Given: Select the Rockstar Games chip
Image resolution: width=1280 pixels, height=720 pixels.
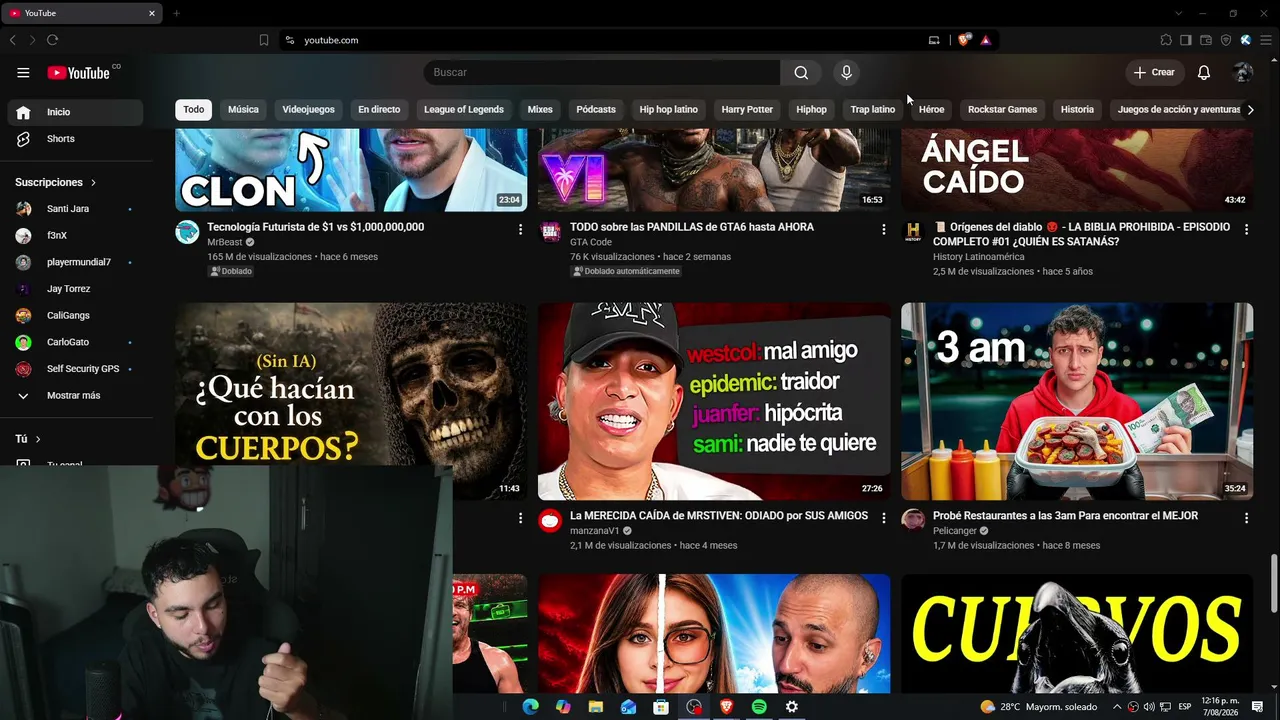Looking at the screenshot, I should 1002,110.
